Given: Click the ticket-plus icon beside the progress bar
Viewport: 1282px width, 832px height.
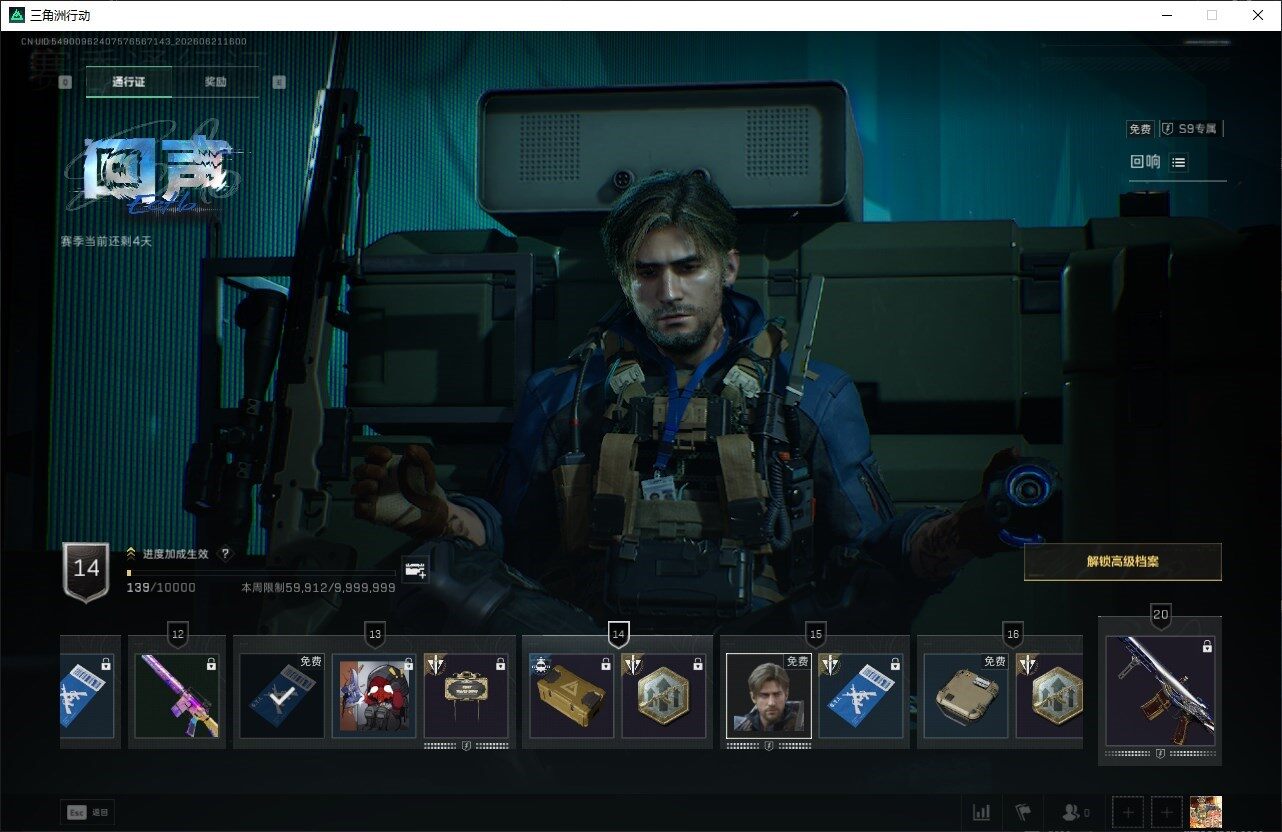Looking at the screenshot, I should pos(415,570).
